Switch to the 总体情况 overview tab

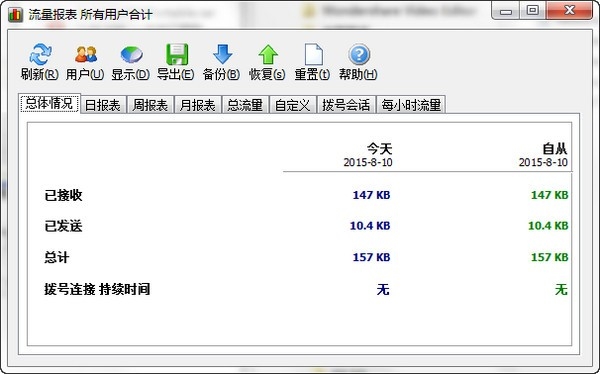[x=49, y=104]
